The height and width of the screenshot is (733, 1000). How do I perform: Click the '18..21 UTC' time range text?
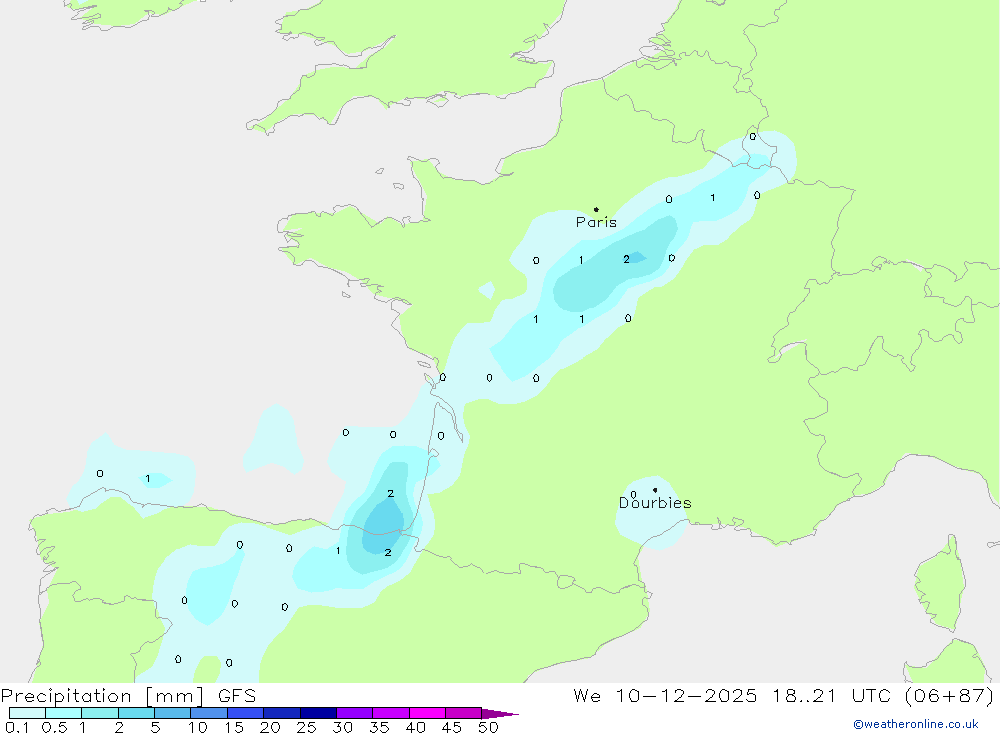coord(831,695)
